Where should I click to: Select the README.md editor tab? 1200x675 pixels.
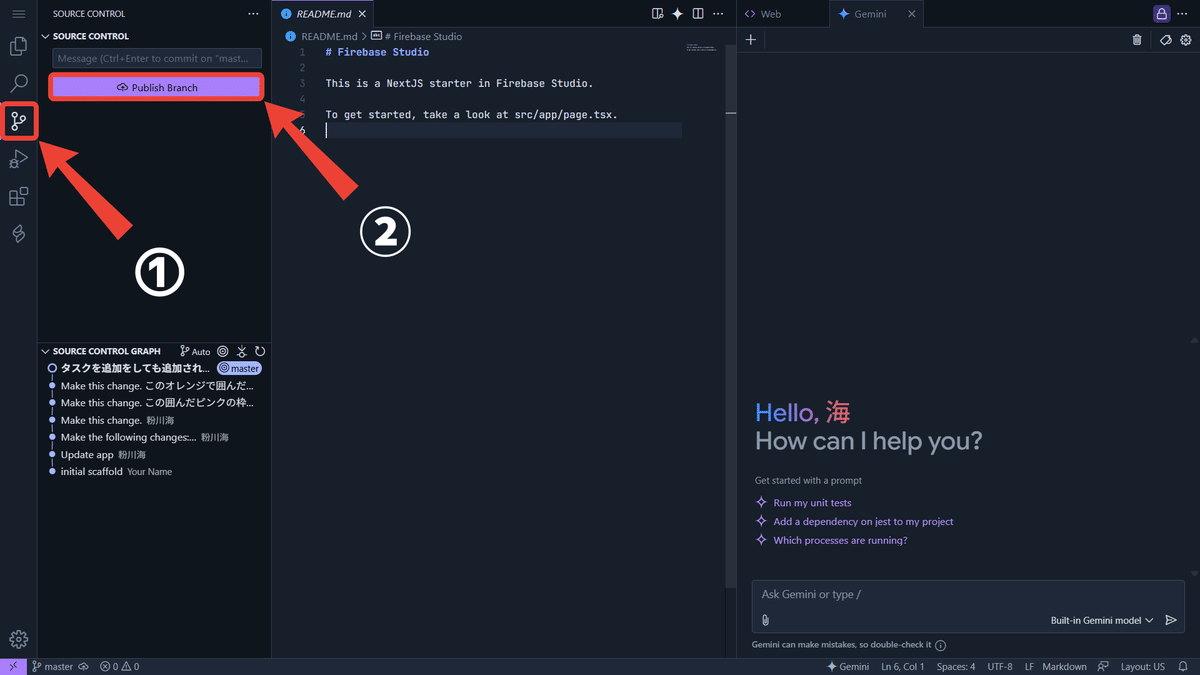coord(322,14)
